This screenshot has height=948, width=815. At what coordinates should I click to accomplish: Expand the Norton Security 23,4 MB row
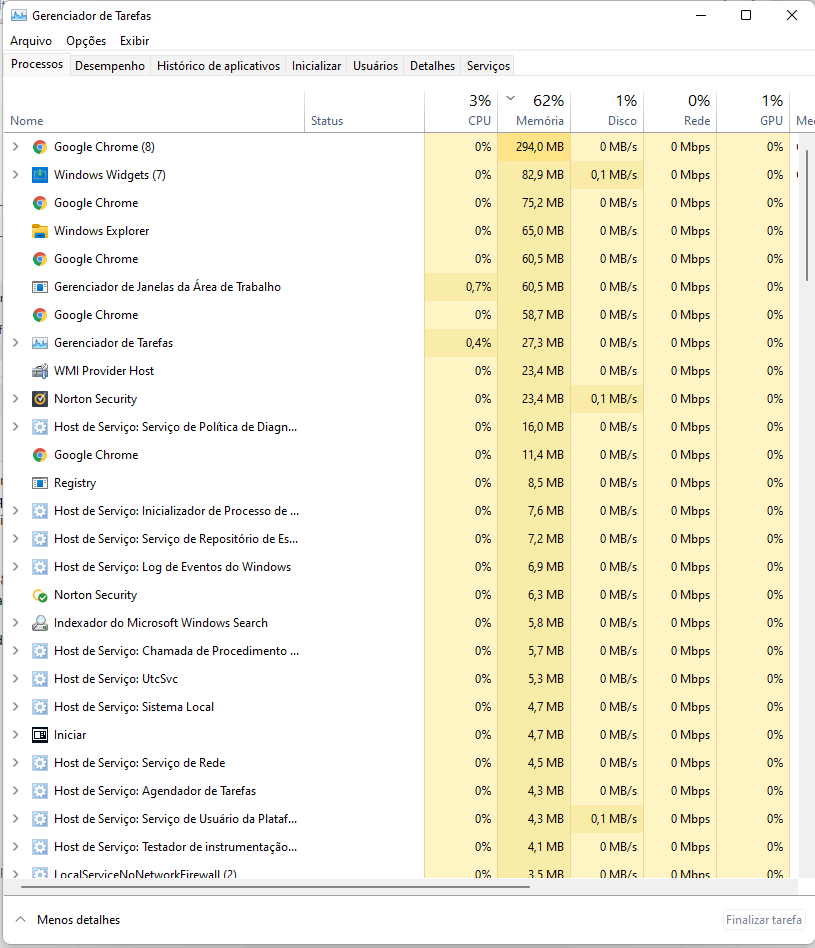(16, 399)
